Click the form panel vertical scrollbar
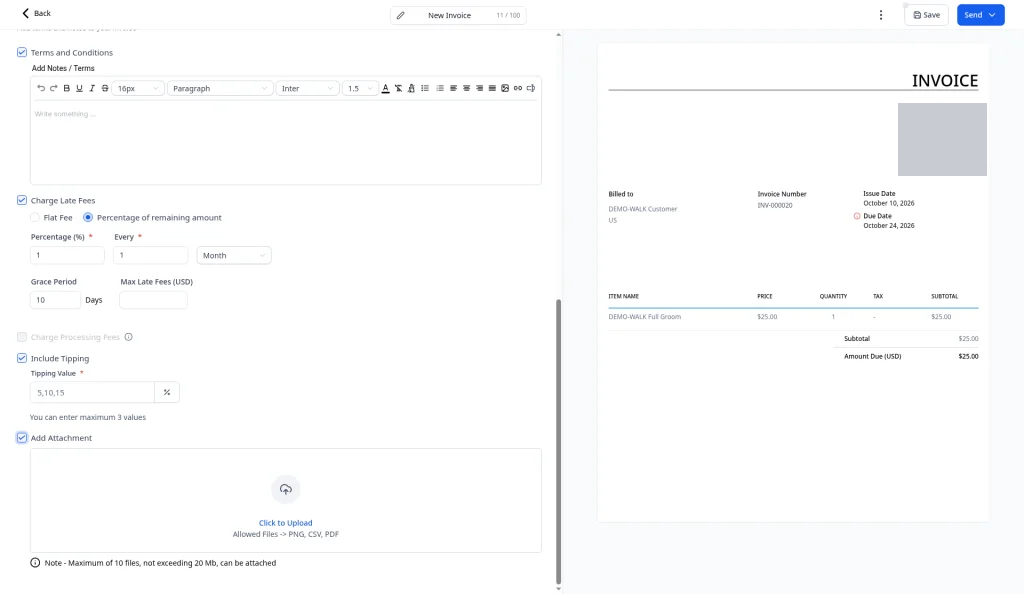 pyautogui.click(x=558, y=441)
